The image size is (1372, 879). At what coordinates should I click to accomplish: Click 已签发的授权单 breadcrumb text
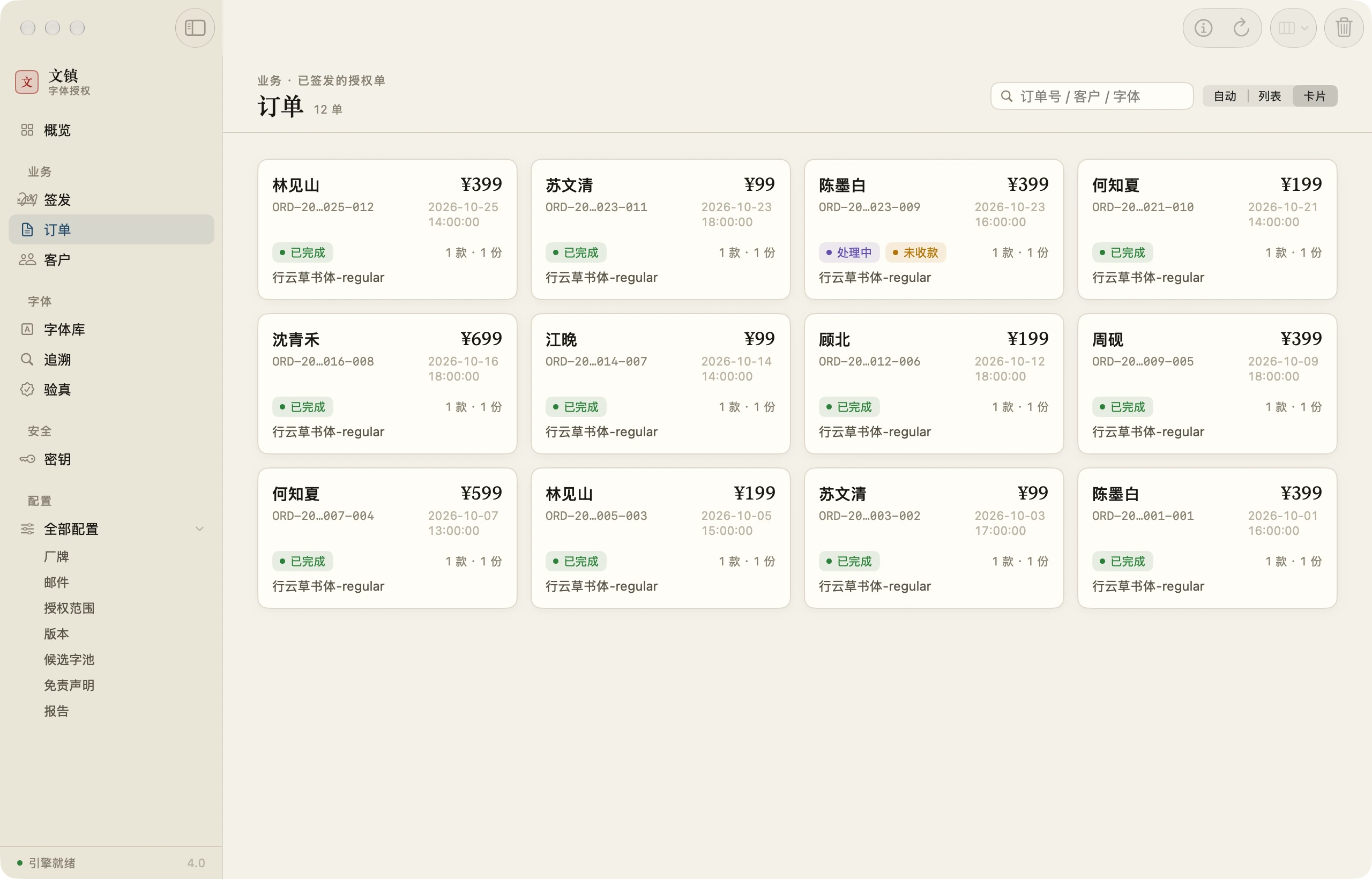click(341, 80)
